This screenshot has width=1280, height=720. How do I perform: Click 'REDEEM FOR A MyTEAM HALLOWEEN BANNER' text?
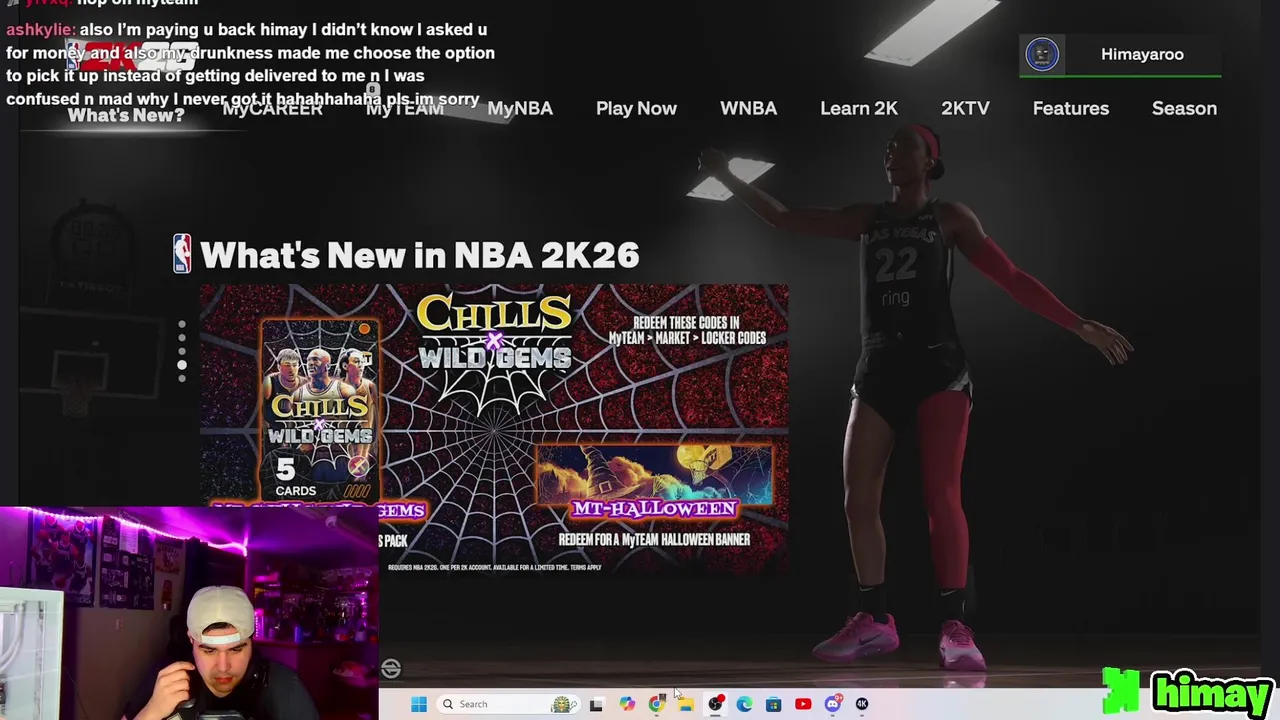tap(654, 539)
